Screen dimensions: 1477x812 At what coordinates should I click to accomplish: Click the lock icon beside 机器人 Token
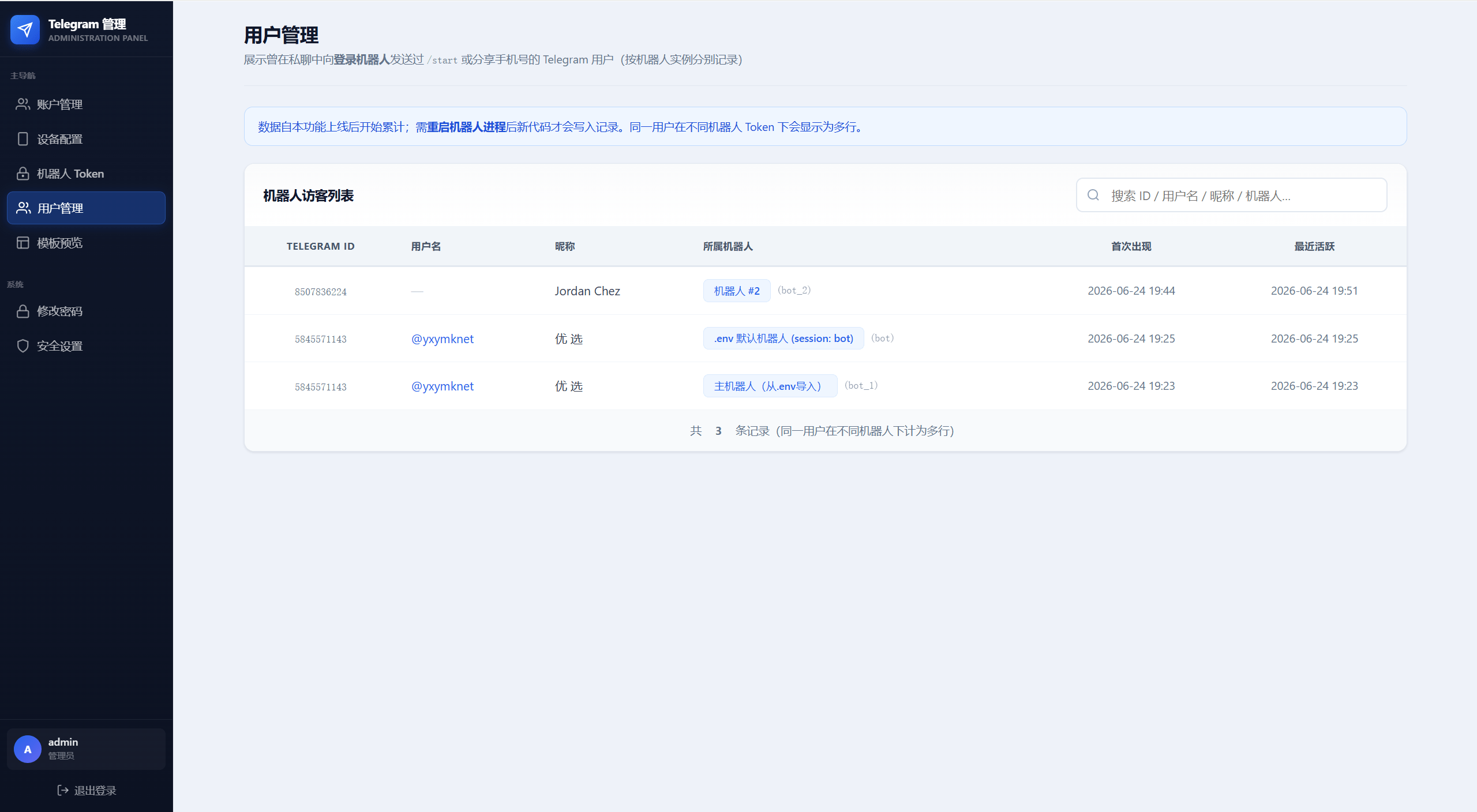23,174
